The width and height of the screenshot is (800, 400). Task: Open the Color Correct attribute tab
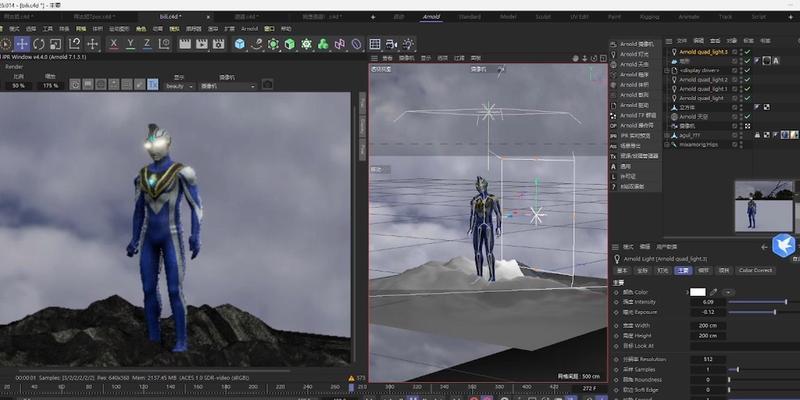[756, 270]
